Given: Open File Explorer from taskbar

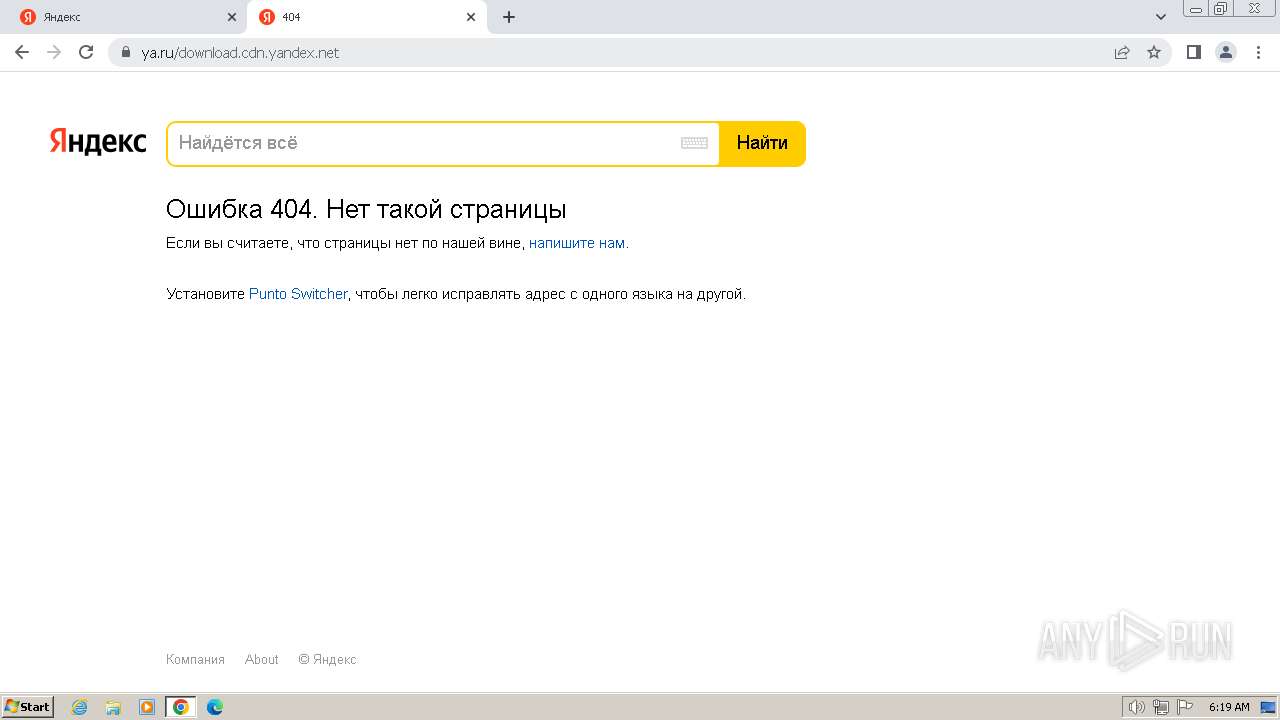Looking at the screenshot, I should point(113,707).
